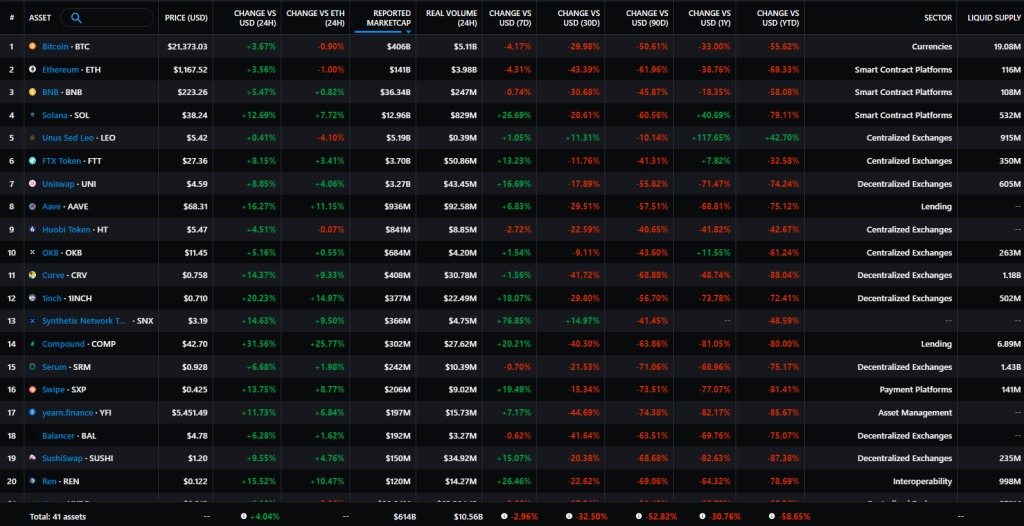Click the Curve logo icon

click(x=33, y=275)
